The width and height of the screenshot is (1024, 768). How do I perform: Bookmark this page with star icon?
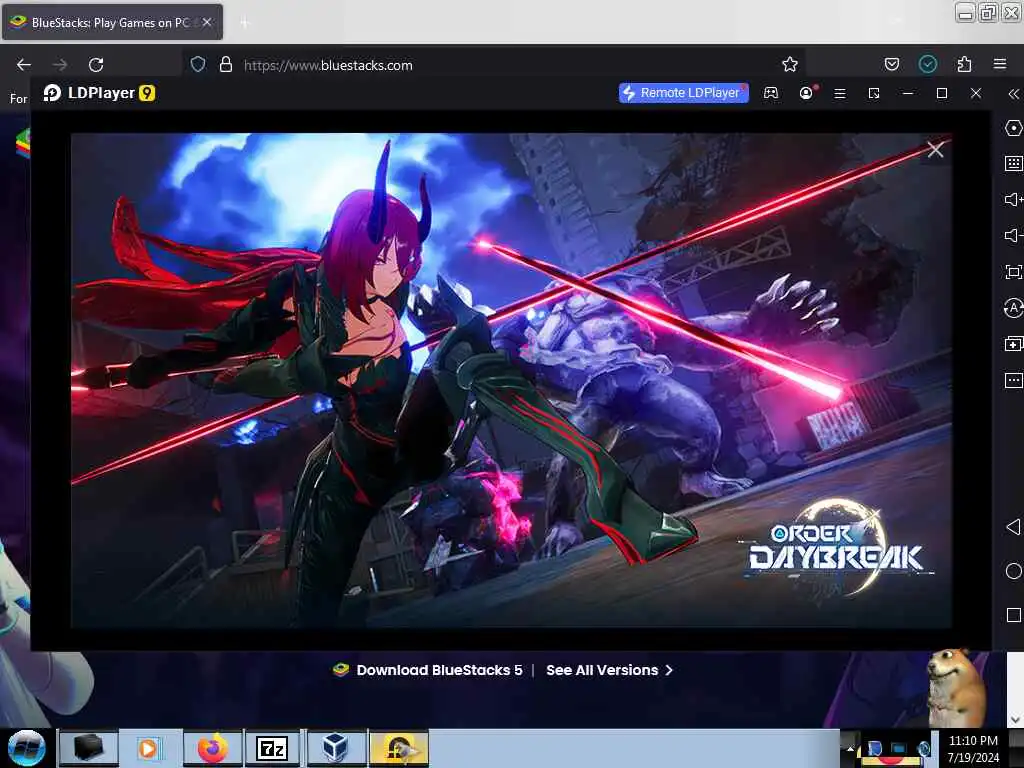pyautogui.click(x=790, y=64)
